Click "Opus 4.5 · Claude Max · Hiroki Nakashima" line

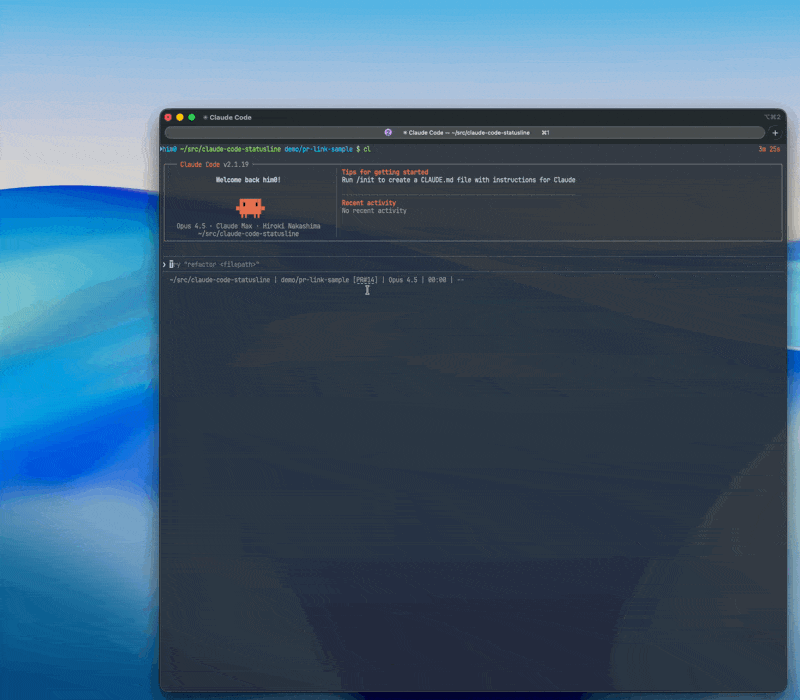click(x=248, y=226)
